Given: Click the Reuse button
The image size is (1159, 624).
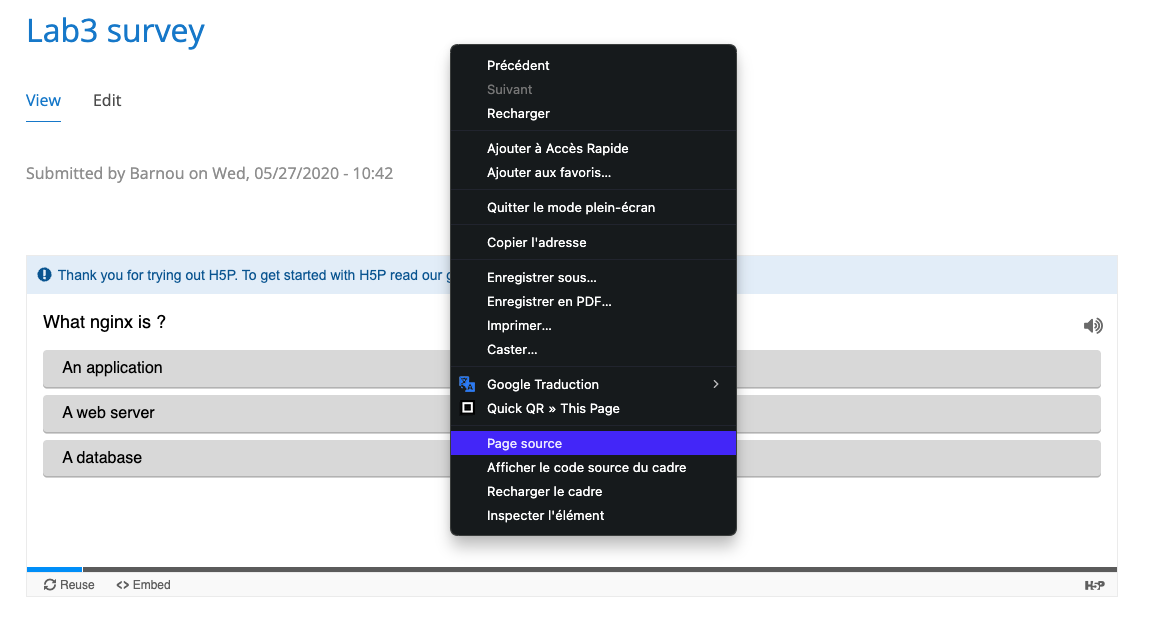Looking at the screenshot, I should 69,585.
